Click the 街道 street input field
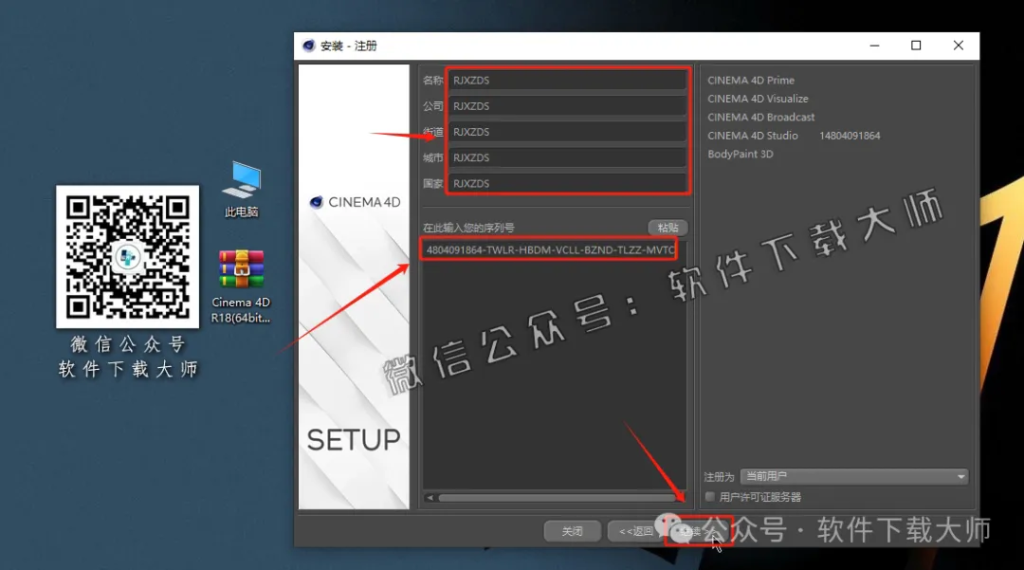This screenshot has height=570, width=1024. (567, 132)
